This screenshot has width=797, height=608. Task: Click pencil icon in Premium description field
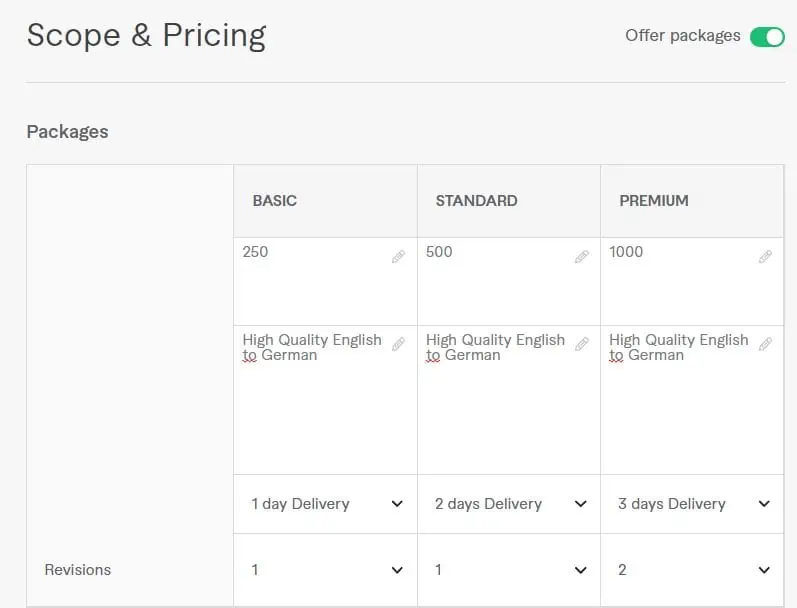coord(765,344)
